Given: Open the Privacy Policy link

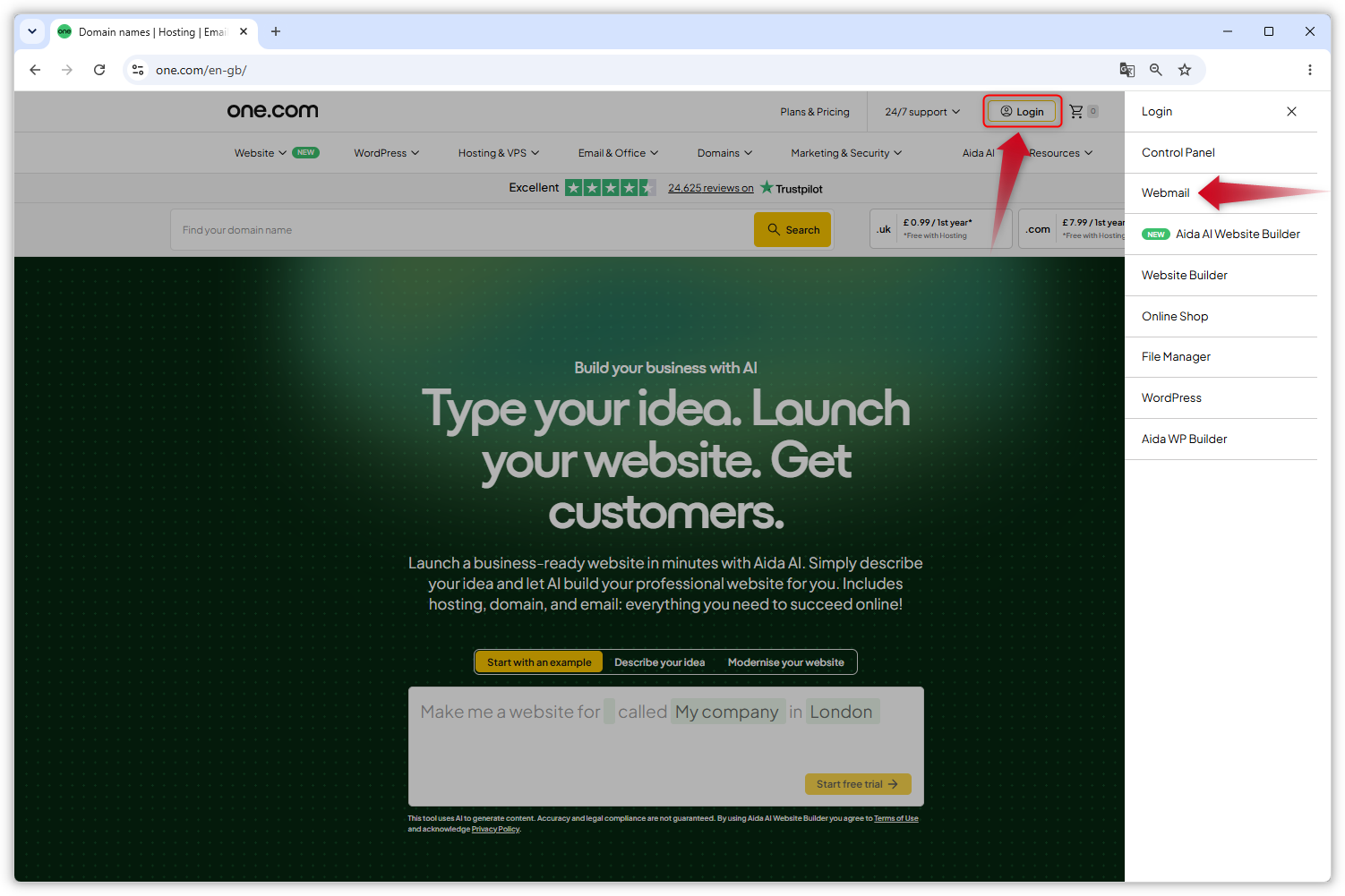Looking at the screenshot, I should coord(495,829).
